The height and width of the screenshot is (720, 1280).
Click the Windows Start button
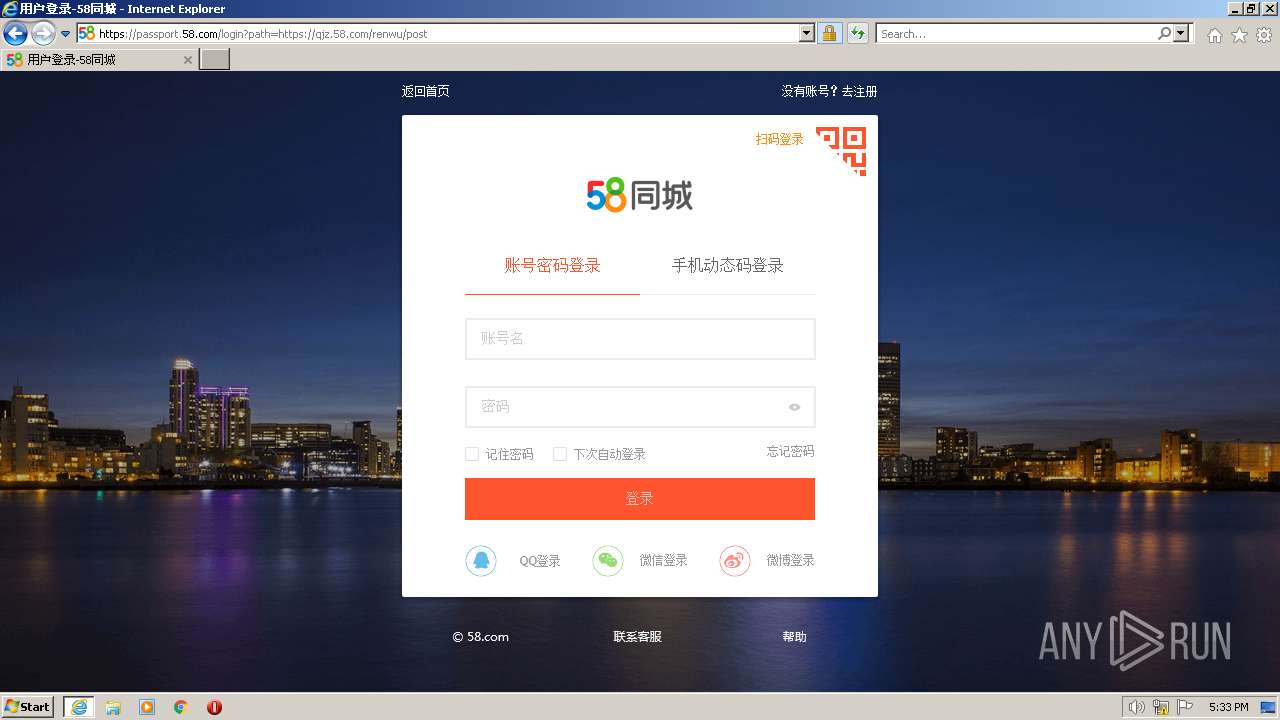point(28,707)
